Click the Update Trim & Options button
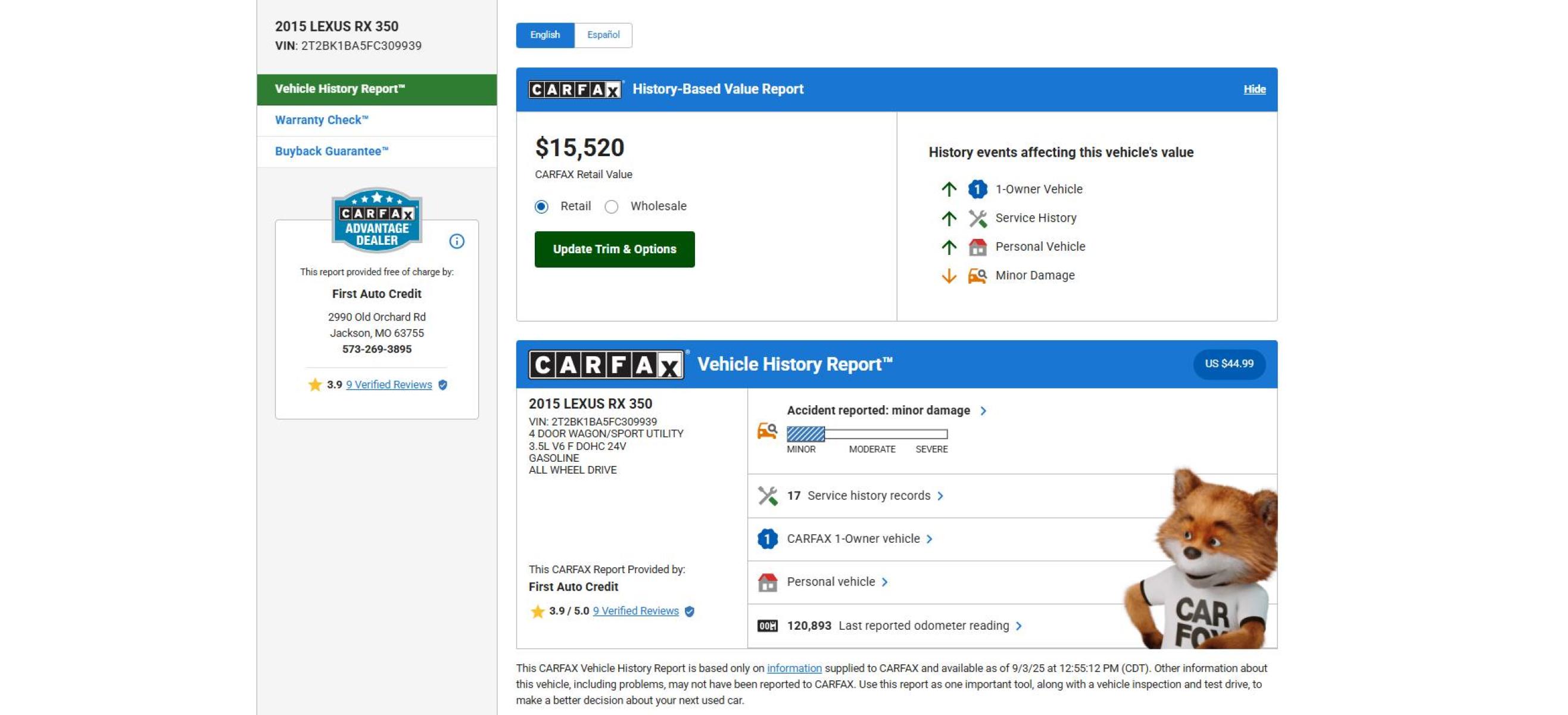Image resolution: width=1568 pixels, height=715 pixels. tap(614, 249)
